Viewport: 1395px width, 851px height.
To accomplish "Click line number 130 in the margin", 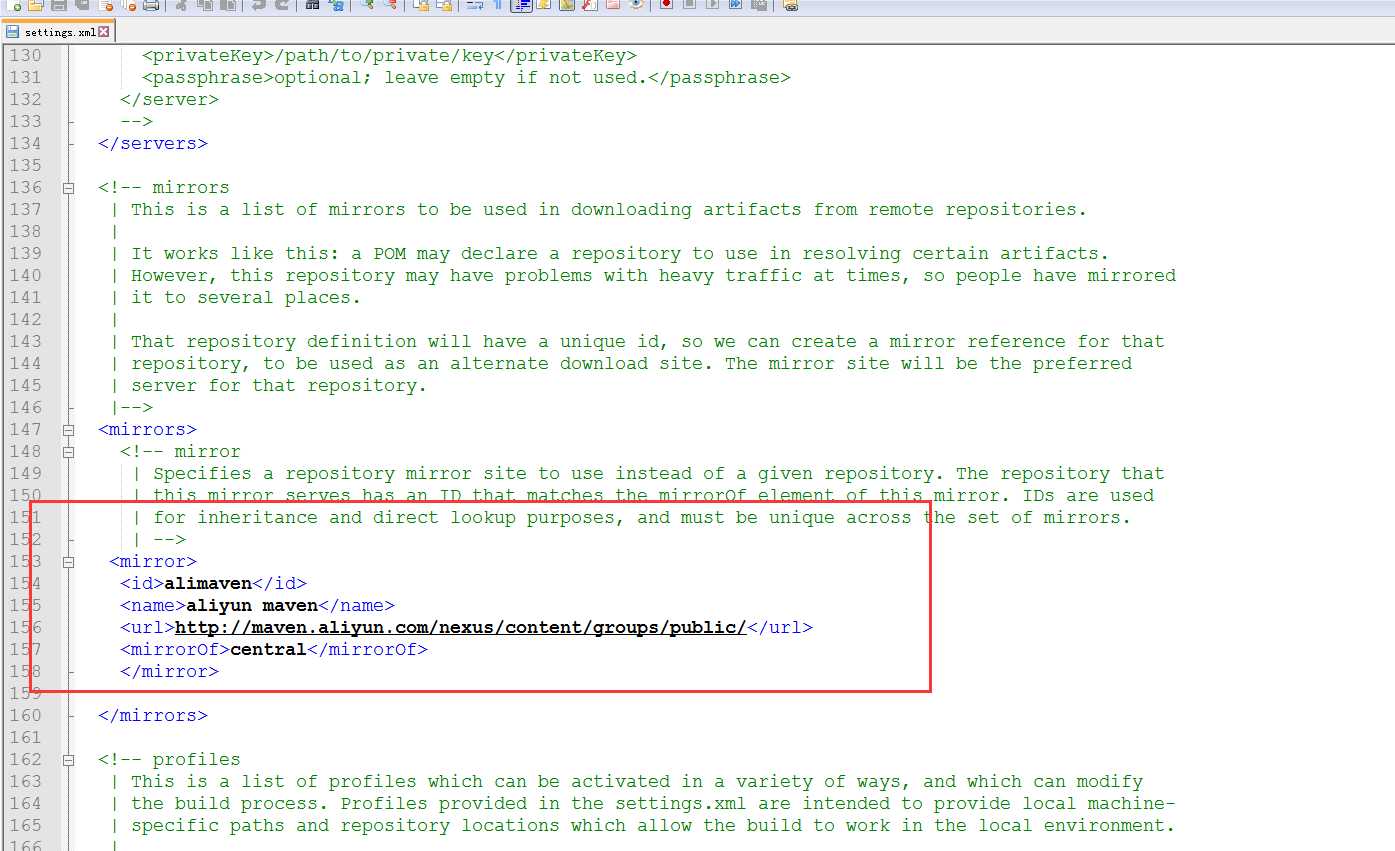I will (x=25, y=55).
